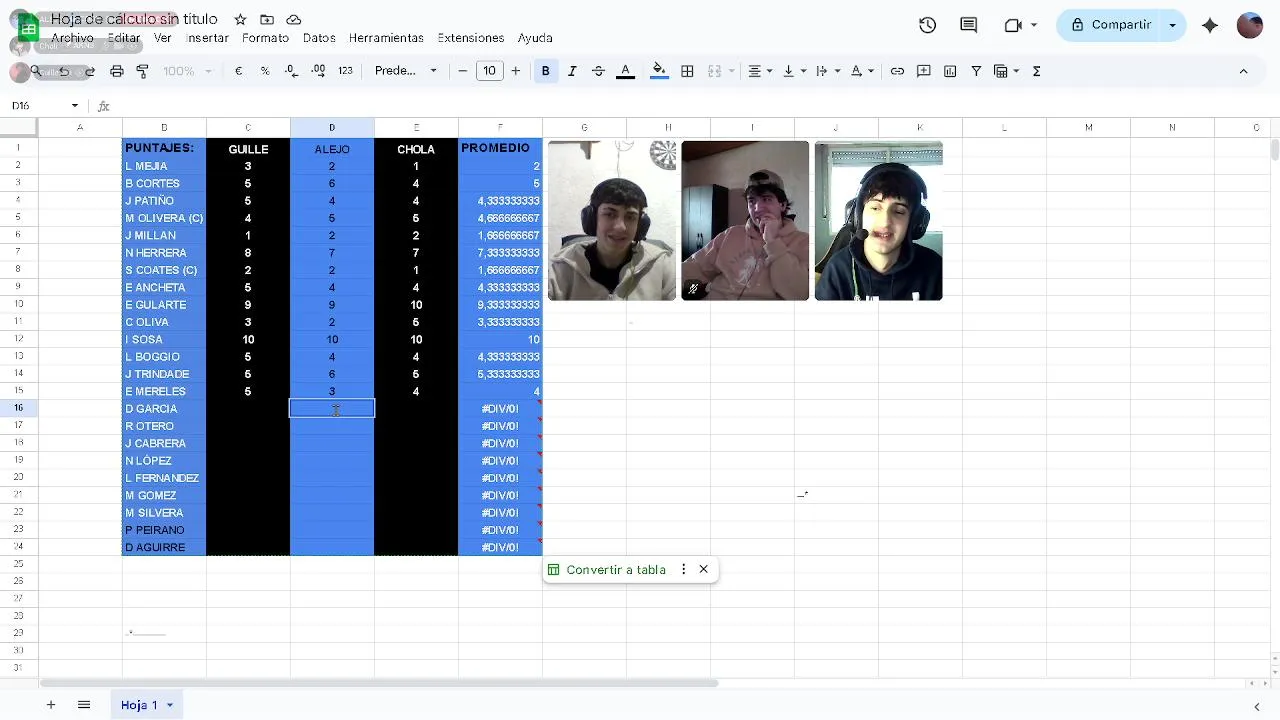Print the spreadsheet

tap(117, 71)
